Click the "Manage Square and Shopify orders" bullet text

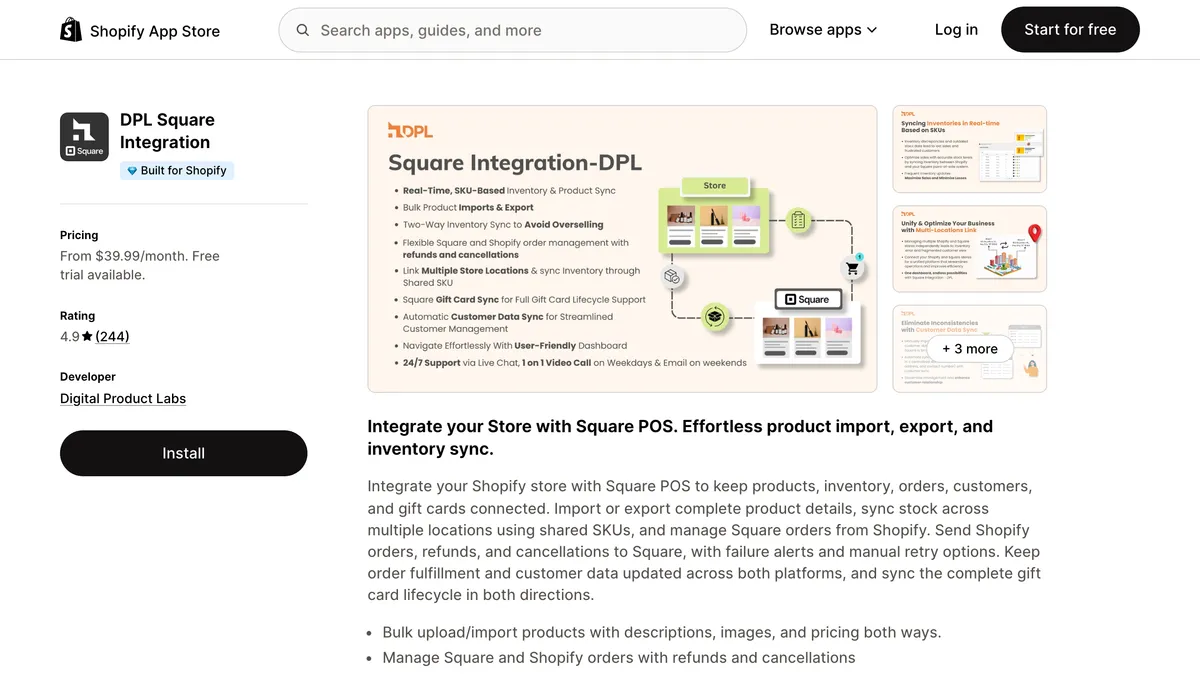pyautogui.click(x=619, y=658)
